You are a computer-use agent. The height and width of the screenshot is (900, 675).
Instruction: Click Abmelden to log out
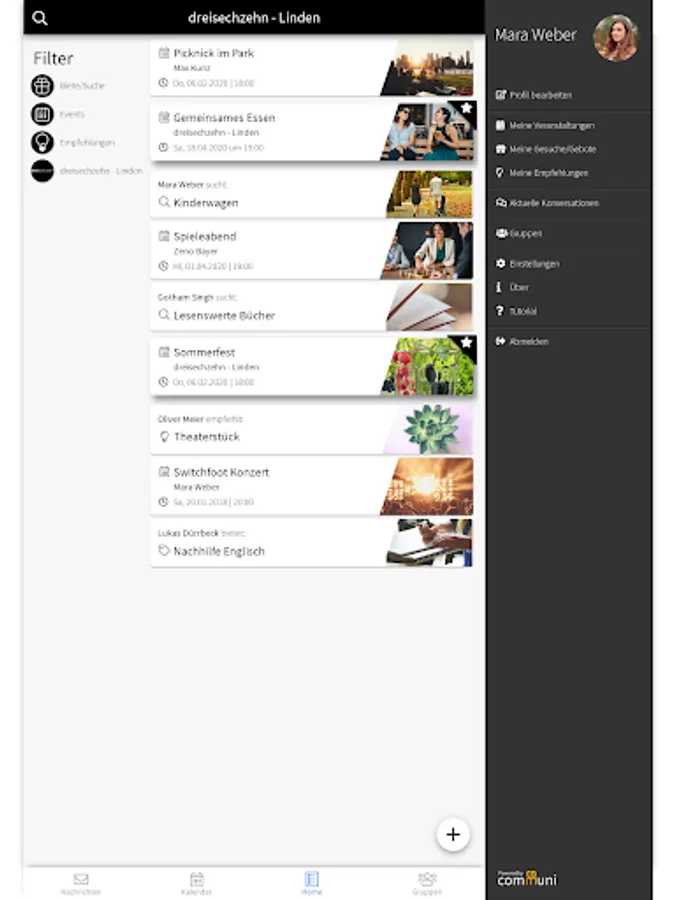coord(522,342)
